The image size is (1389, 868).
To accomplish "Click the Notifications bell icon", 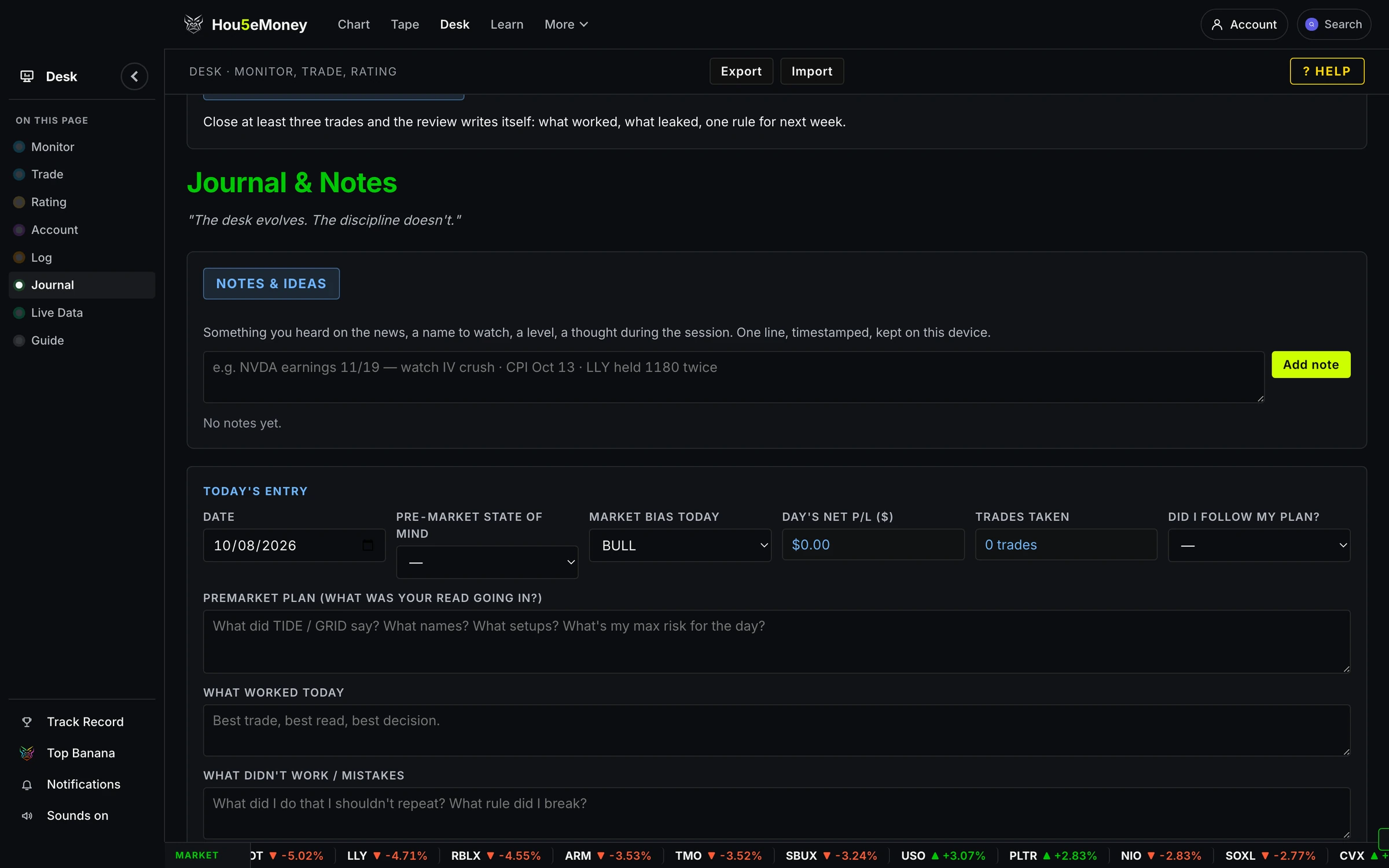I will [x=27, y=785].
